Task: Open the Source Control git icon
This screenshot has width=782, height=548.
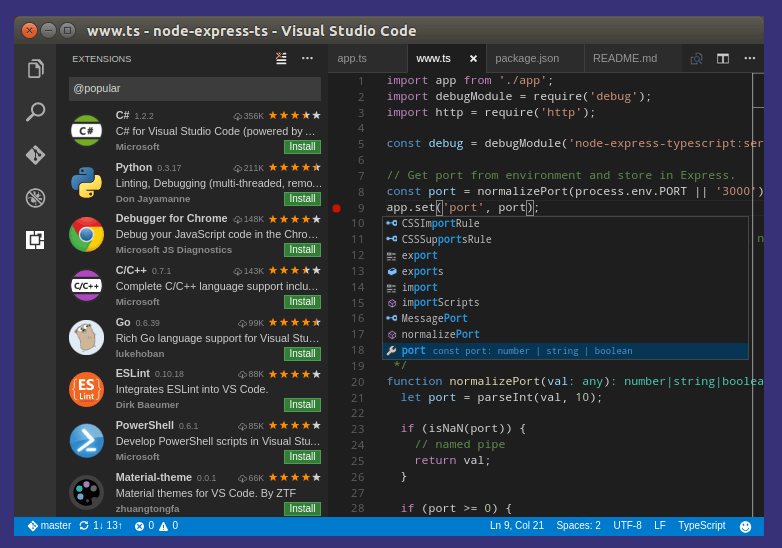Action: click(x=36, y=154)
